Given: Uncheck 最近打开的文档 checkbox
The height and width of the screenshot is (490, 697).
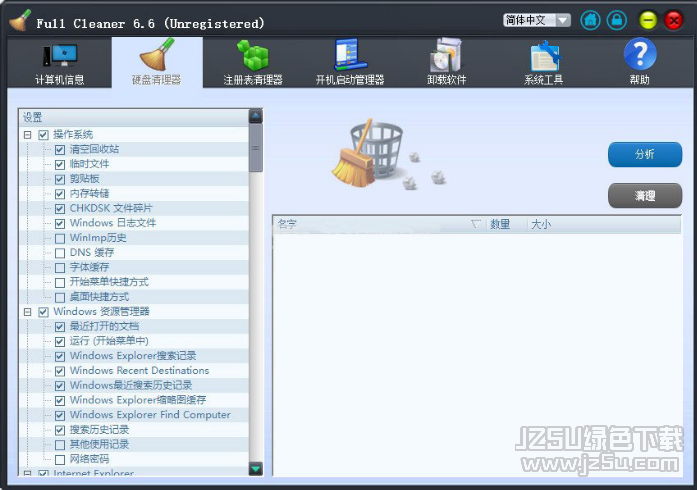Looking at the screenshot, I should click(60, 326).
